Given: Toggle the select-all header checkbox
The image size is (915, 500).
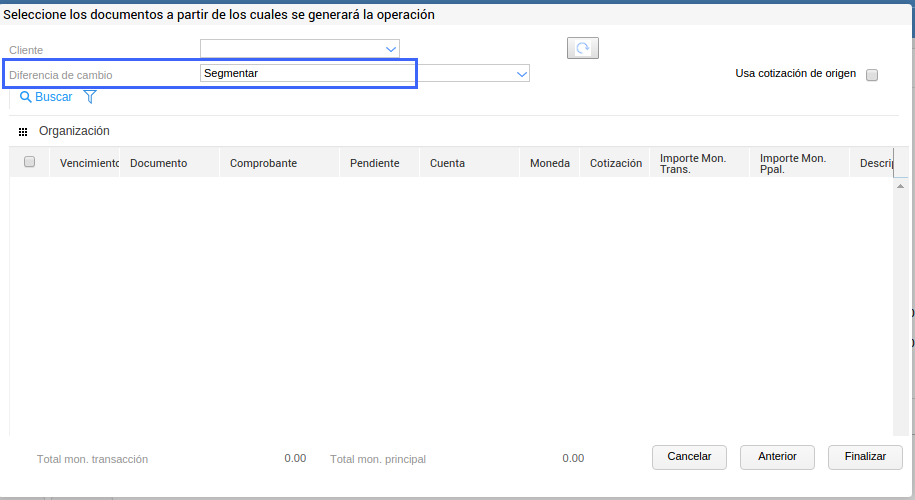Looking at the screenshot, I should [30, 162].
